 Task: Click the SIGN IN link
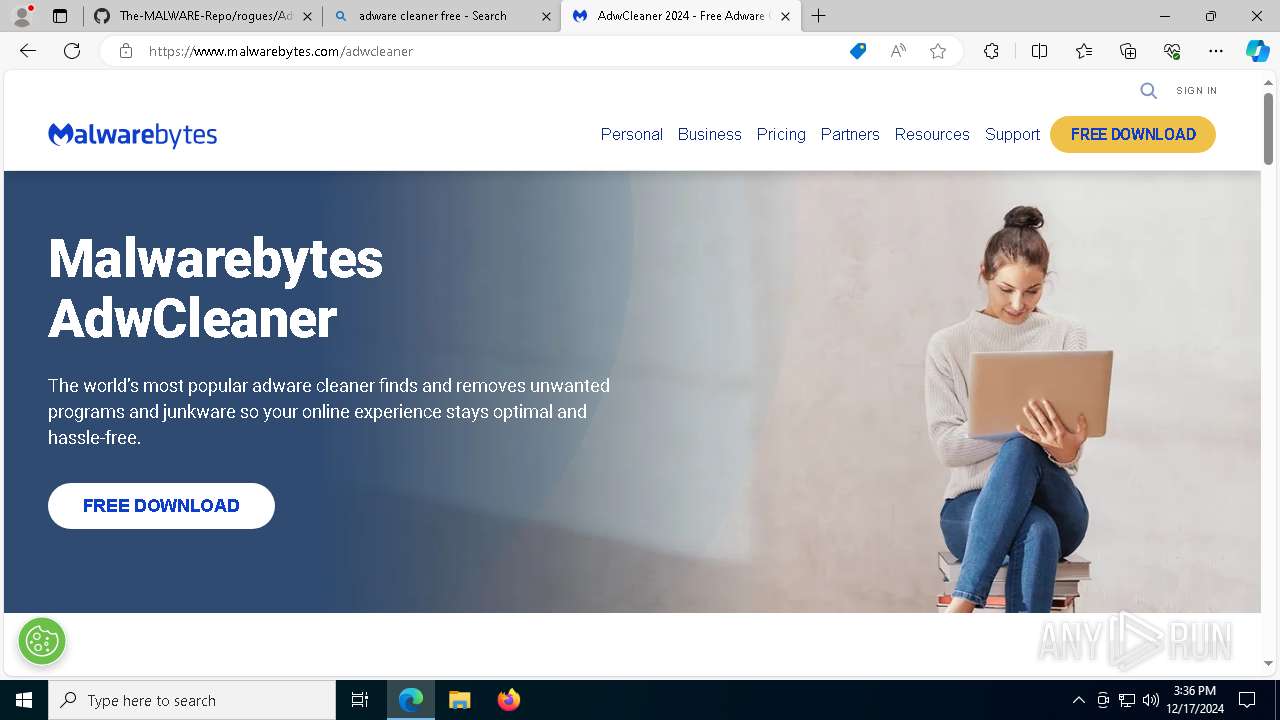(1197, 91)
